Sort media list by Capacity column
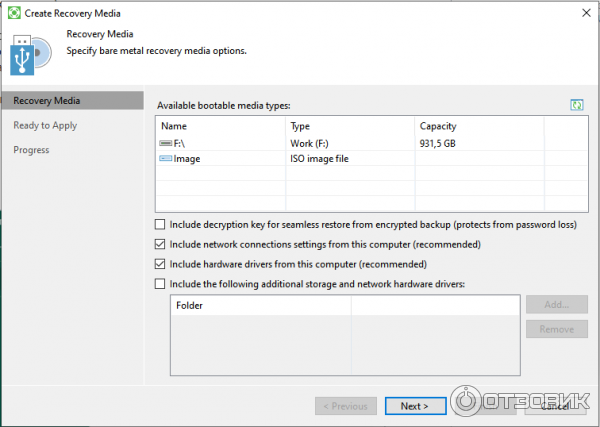The height and width of the screenshot is (427, 600). (479, 126)
